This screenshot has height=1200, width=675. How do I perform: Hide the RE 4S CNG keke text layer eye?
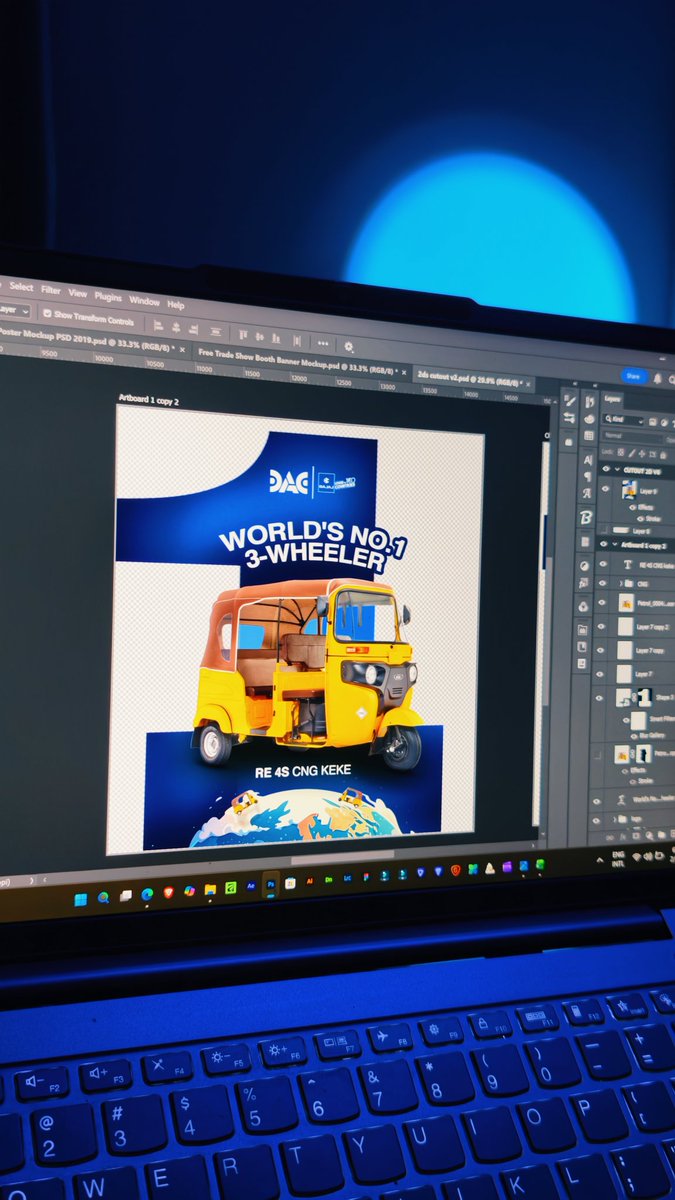click(603, 564)
